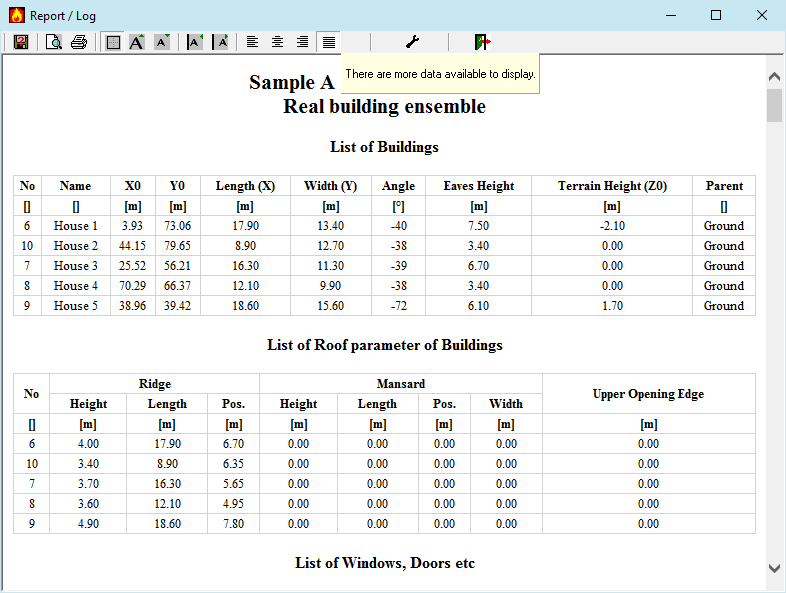
Task: Decrease left indent
Action: (194, 42)
